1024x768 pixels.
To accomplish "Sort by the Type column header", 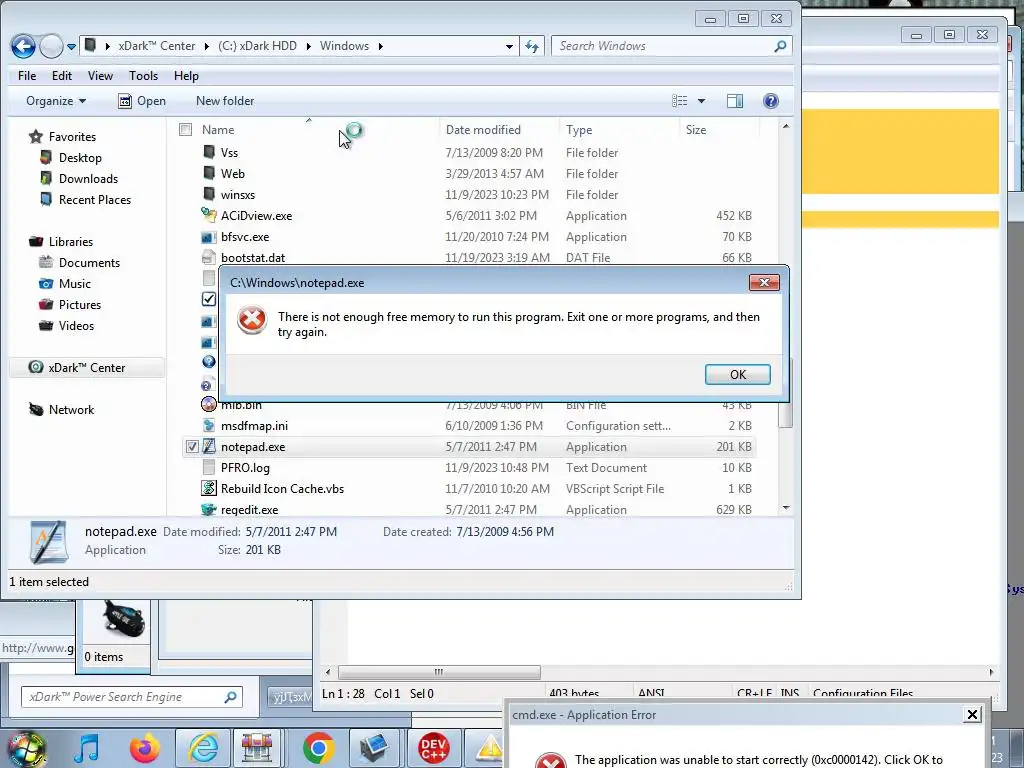I will (x=579, y=129).
